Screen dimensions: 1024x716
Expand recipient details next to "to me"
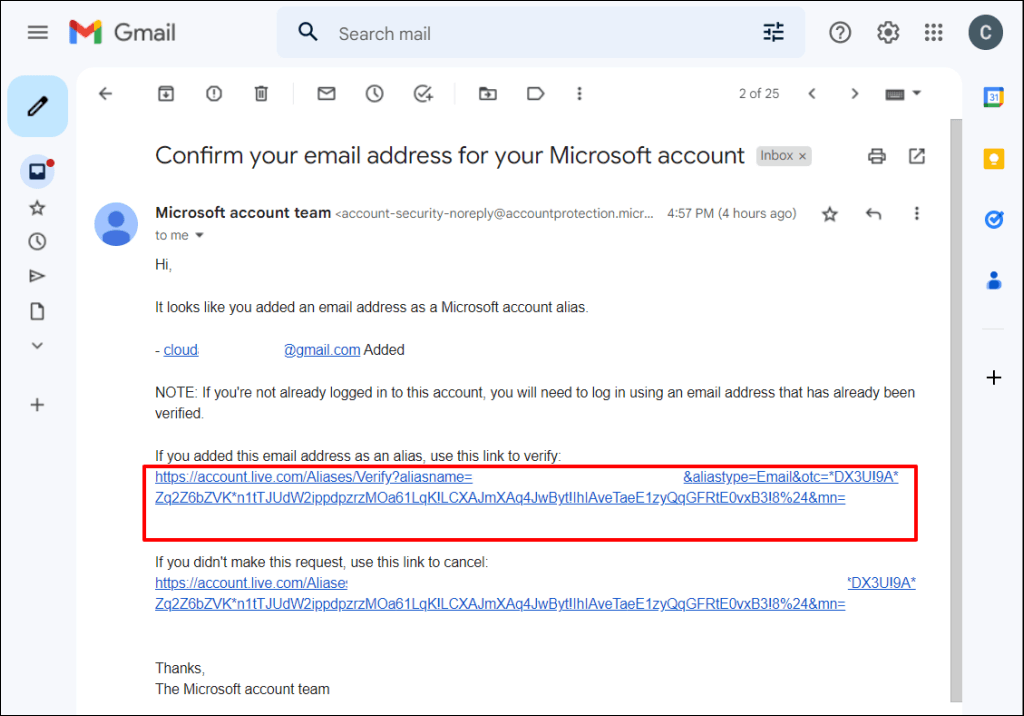199,235
